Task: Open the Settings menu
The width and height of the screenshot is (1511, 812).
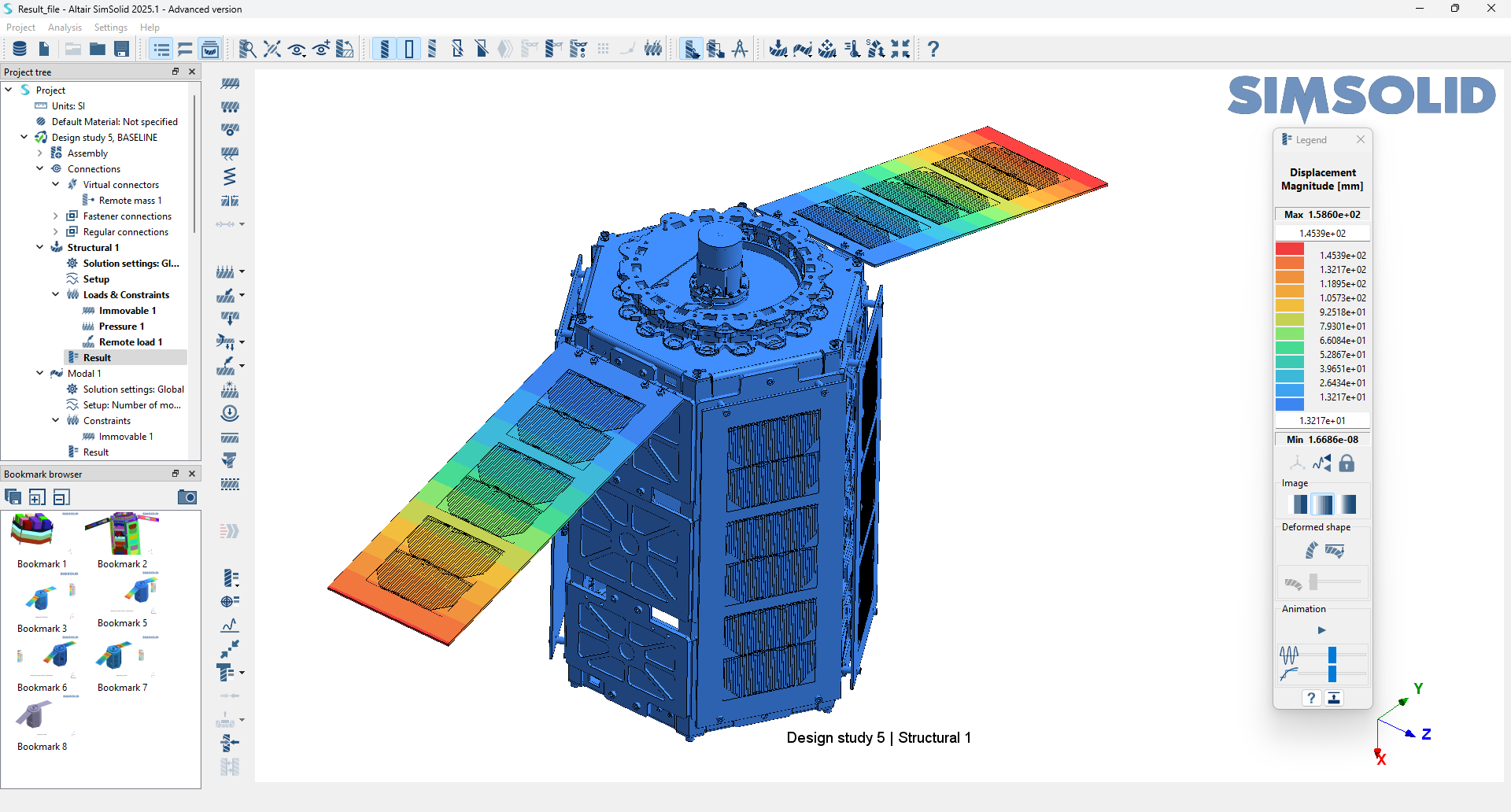Action: pos(111,28)
